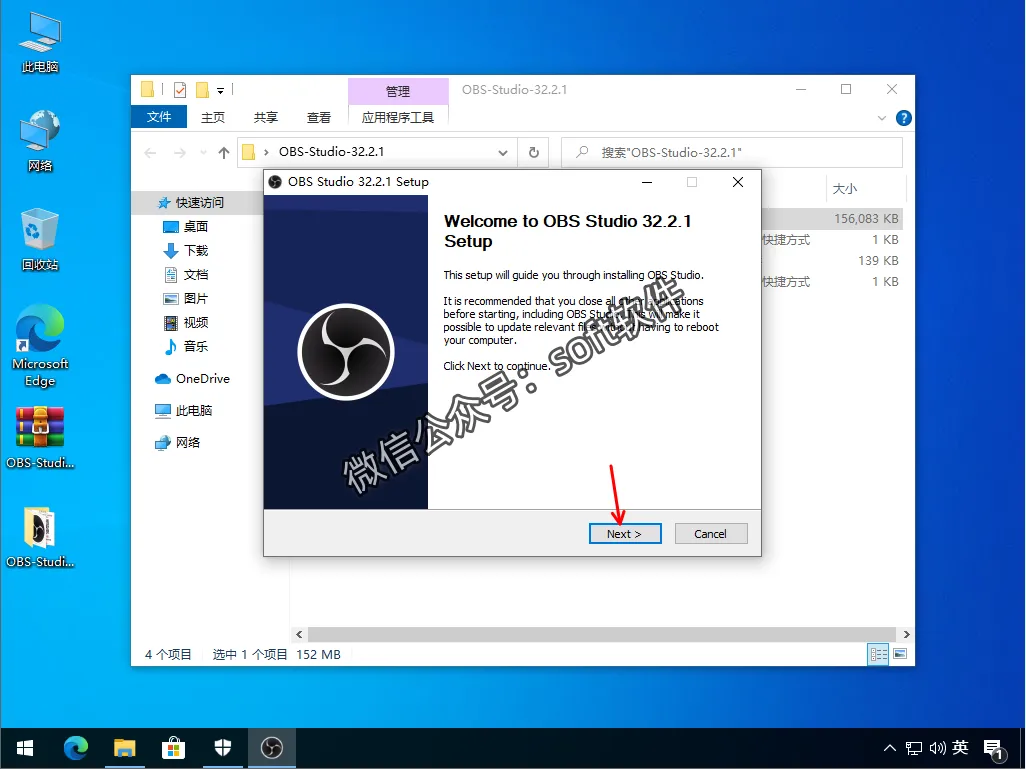Go forward in File Explorer navigation
The height and width of the screenshot is (769, 1026).
tap(179, 152)
